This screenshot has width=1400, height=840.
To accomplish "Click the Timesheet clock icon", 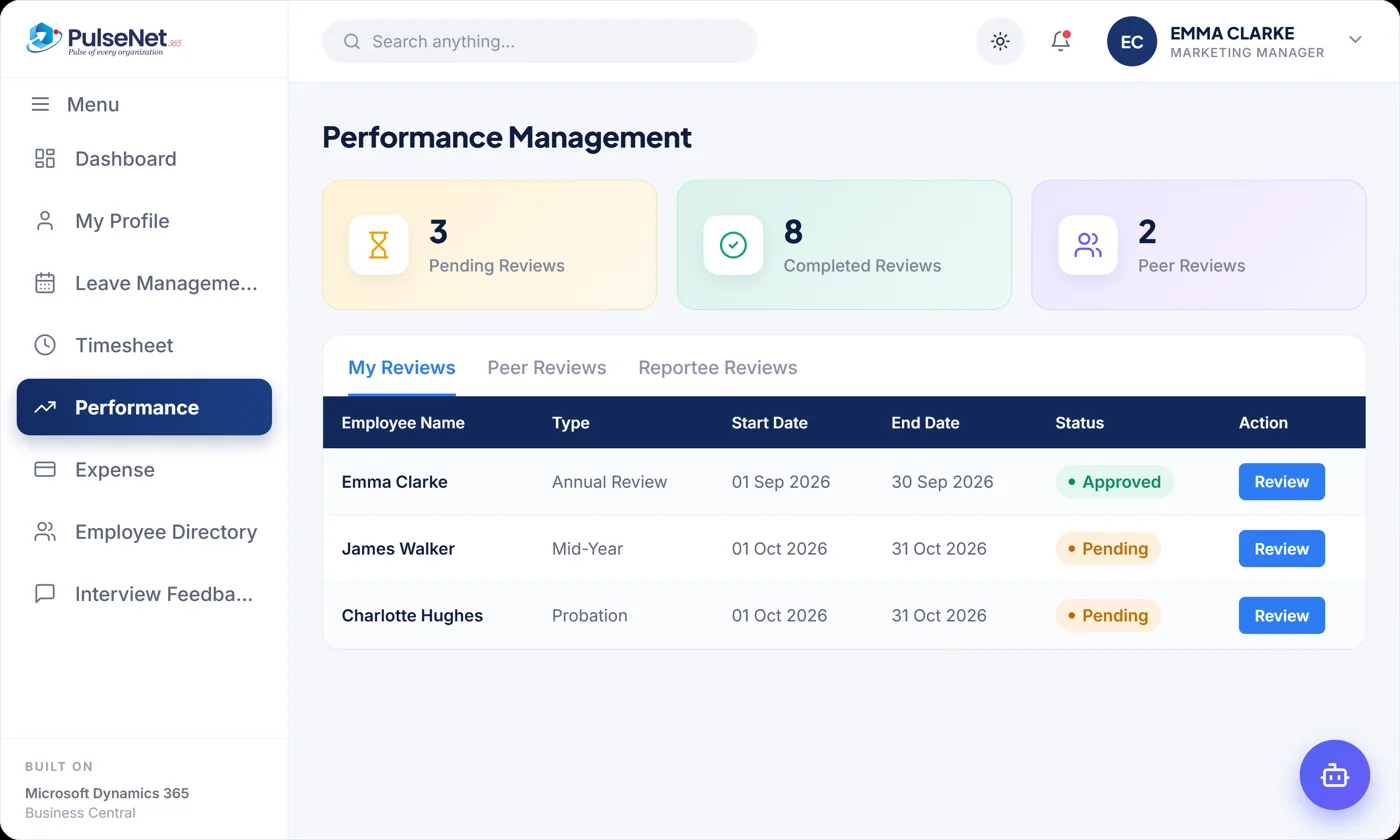I will [45, 345].
